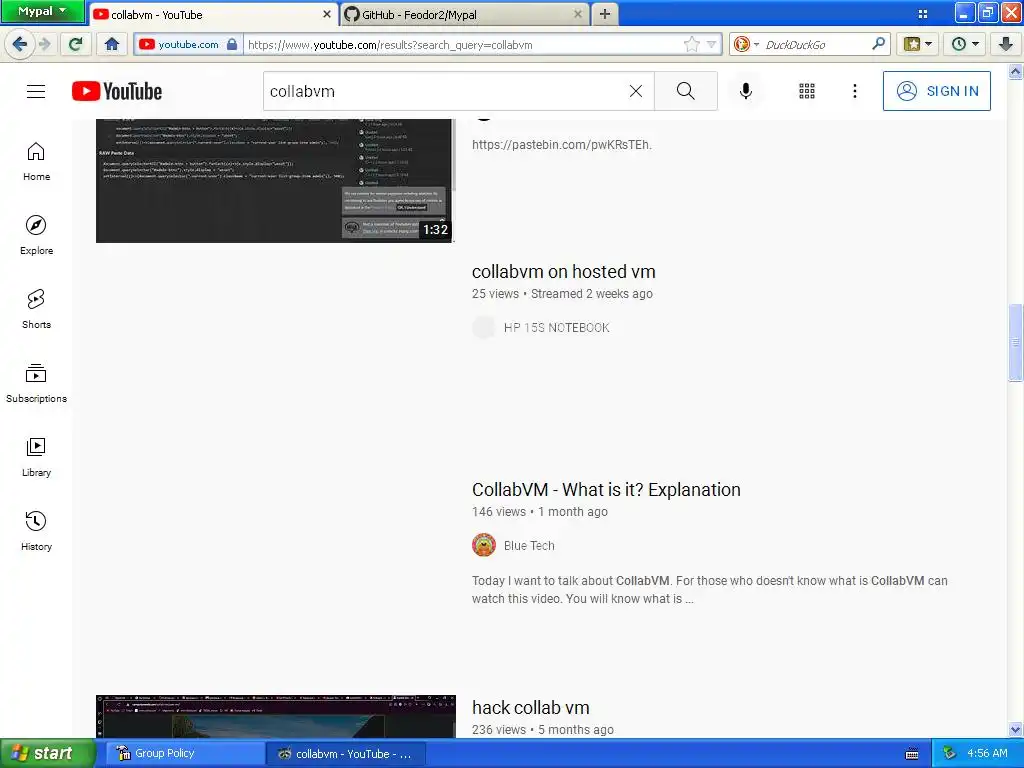Show site identity for youtube.com

click(188, 44)
